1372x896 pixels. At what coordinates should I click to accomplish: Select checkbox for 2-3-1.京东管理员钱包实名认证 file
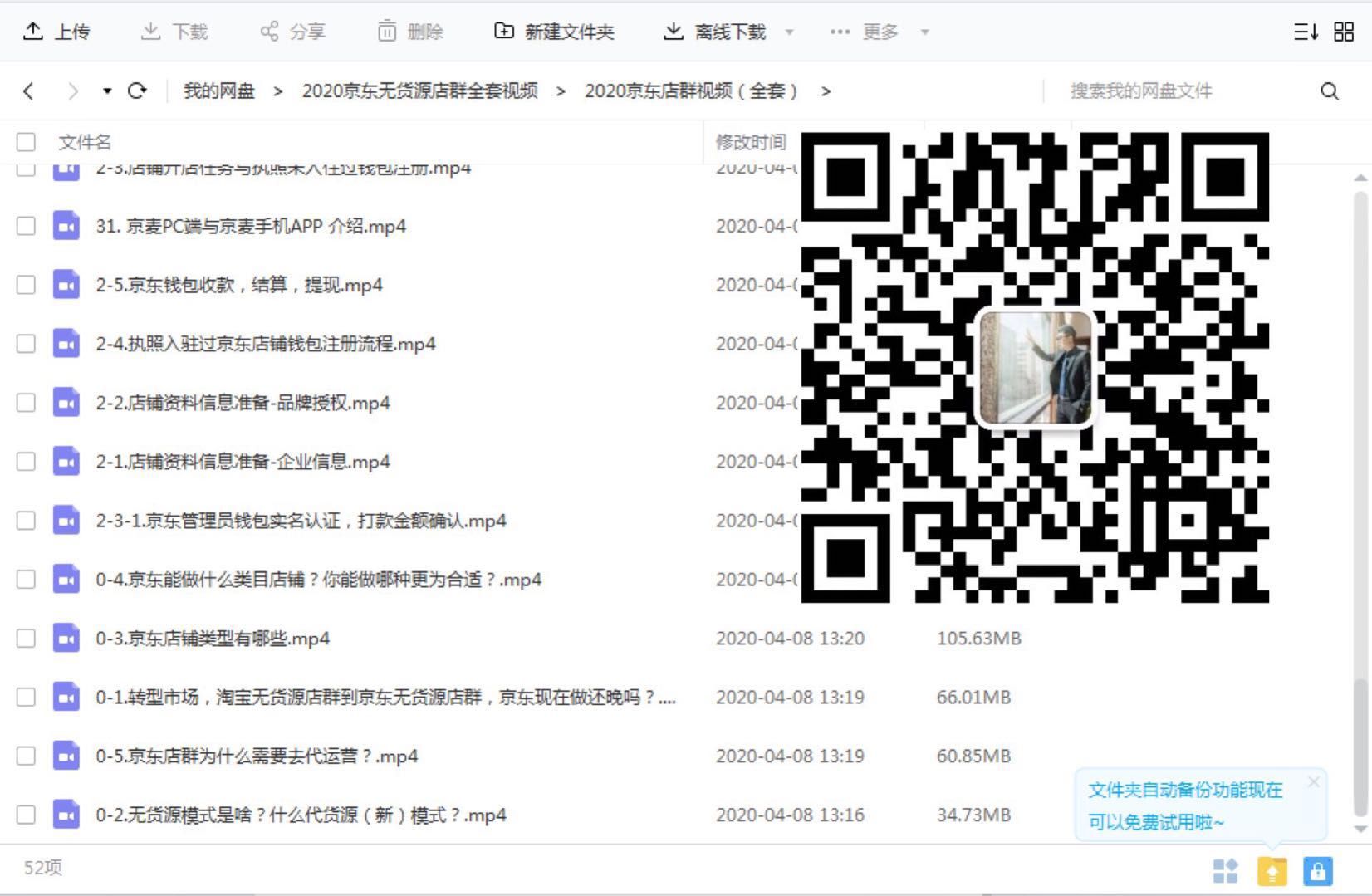click(x=27, y=521)
